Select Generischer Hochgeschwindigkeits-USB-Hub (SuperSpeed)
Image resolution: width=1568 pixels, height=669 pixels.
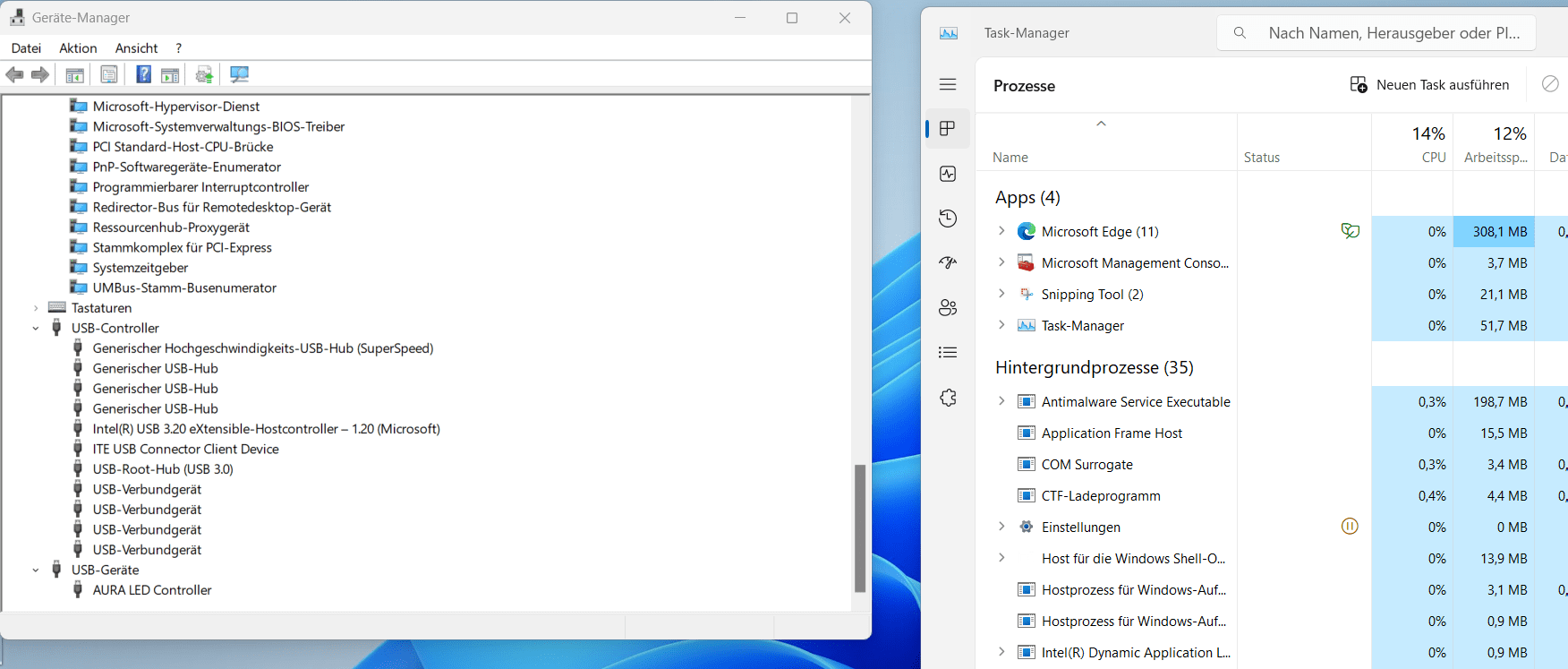263,348
